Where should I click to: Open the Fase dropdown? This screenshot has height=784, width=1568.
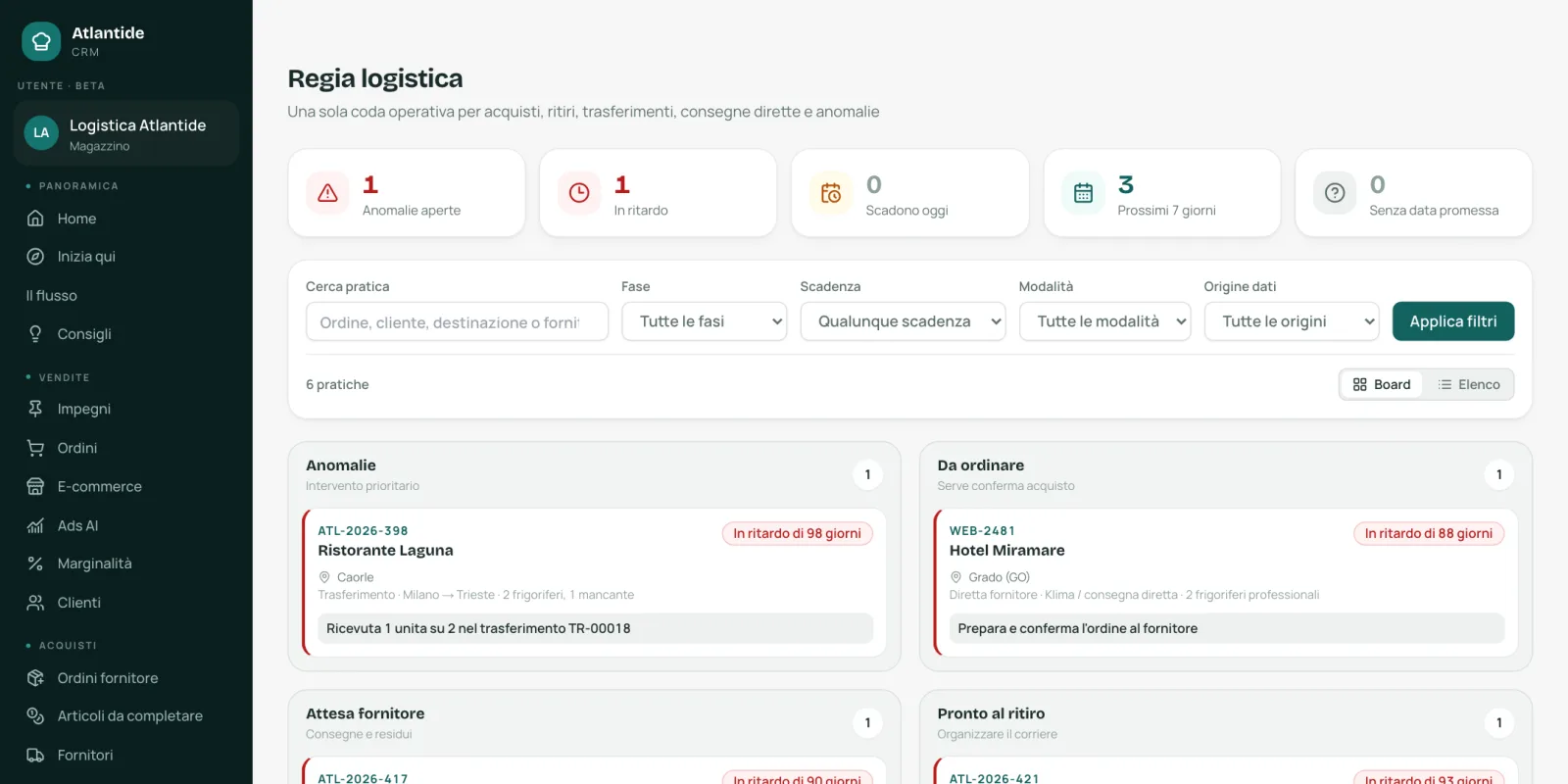[x=705, y=321]
